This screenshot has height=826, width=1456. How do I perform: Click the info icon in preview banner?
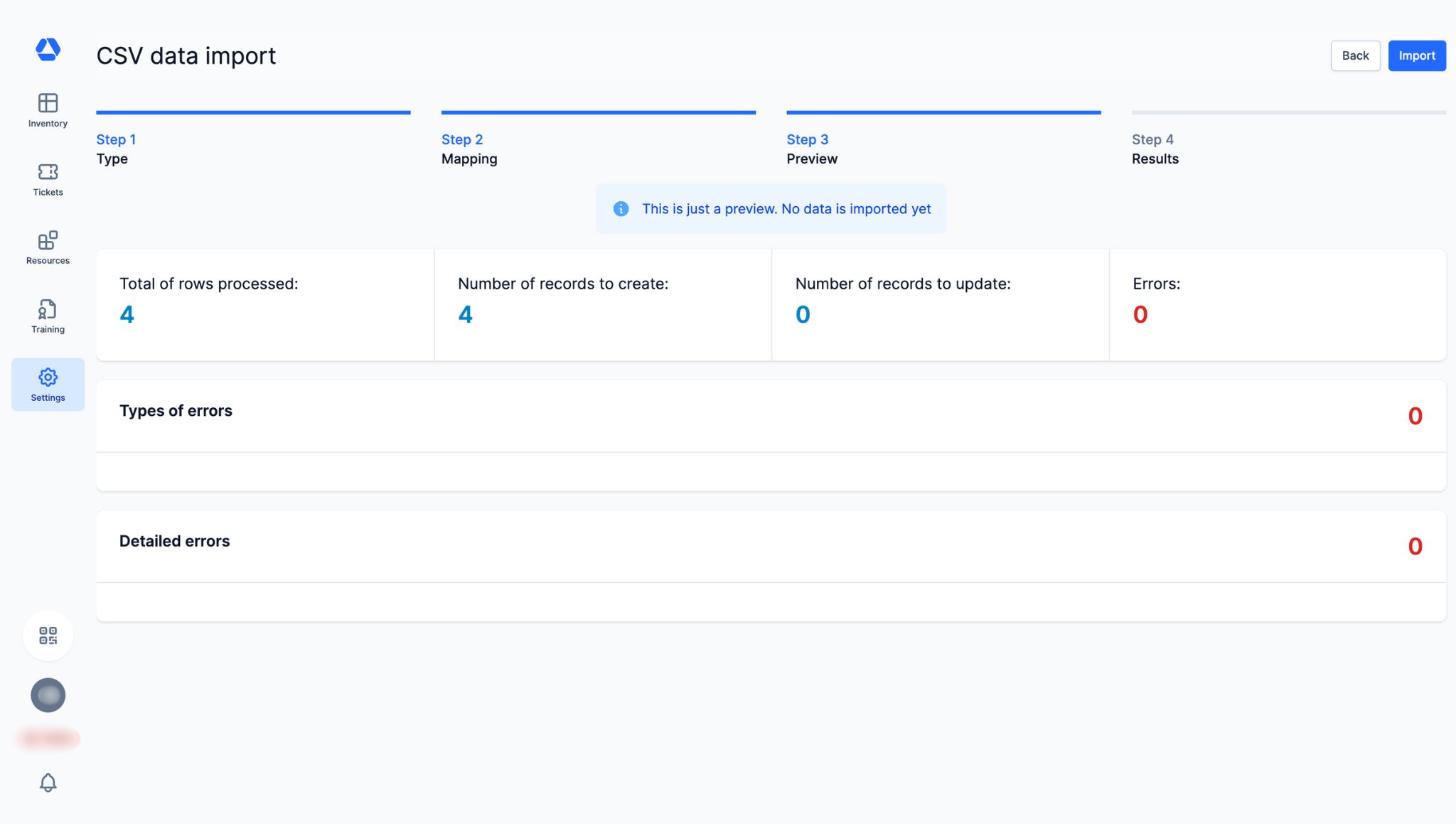621,209
